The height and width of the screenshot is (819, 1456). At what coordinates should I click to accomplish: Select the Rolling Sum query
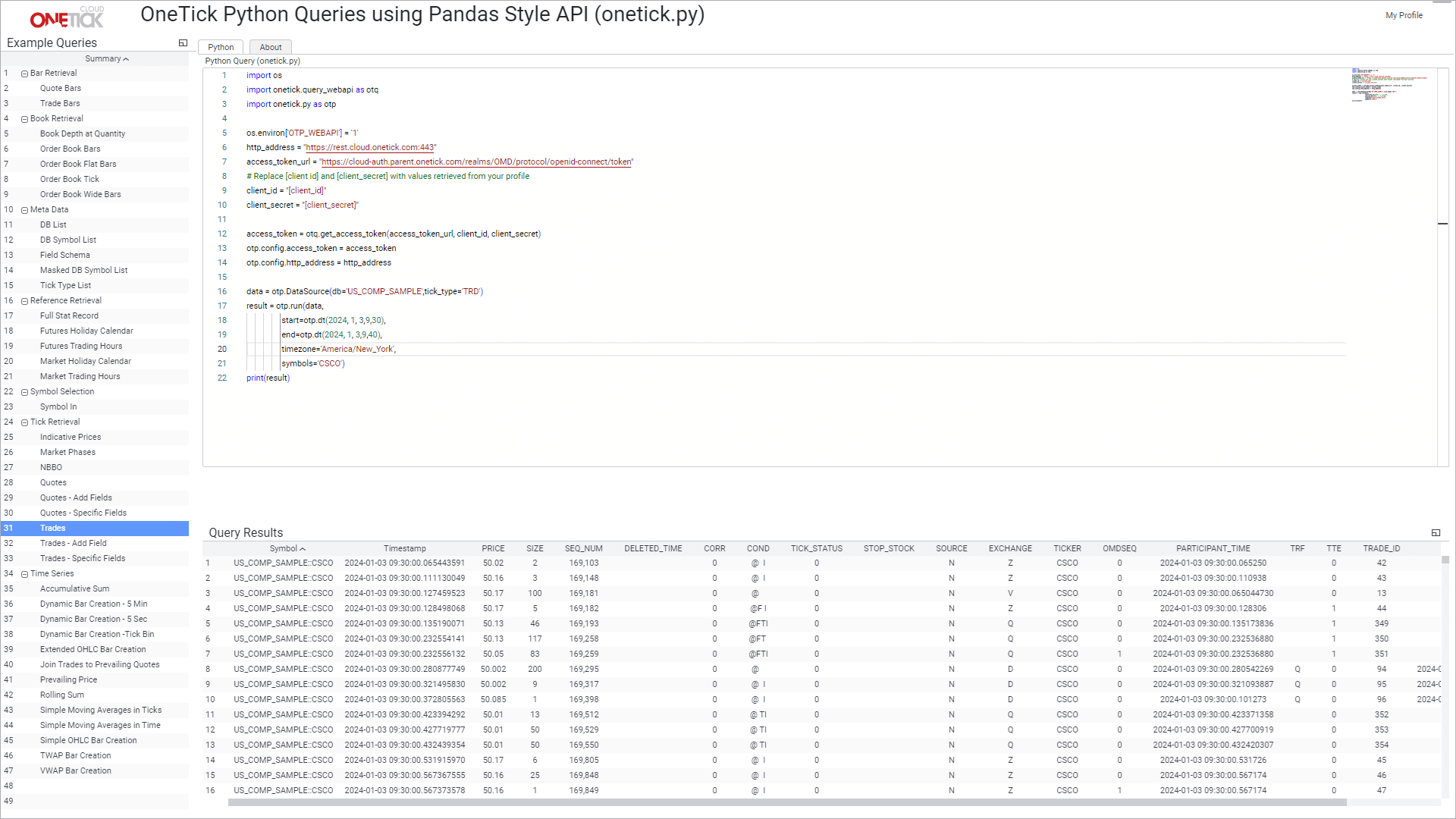click(x=62, y=695)
